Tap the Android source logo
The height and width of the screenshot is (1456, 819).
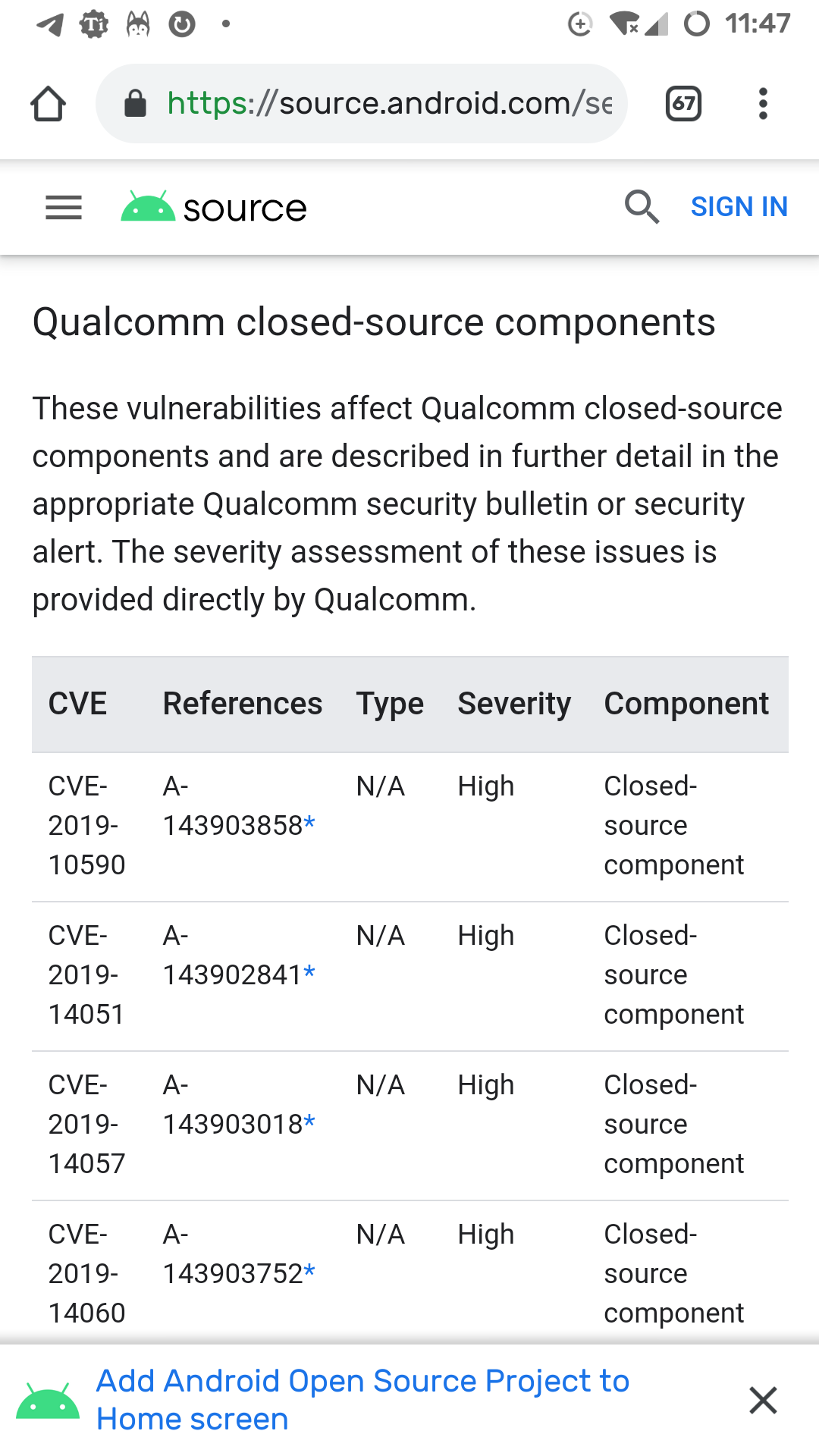point(214,208)
